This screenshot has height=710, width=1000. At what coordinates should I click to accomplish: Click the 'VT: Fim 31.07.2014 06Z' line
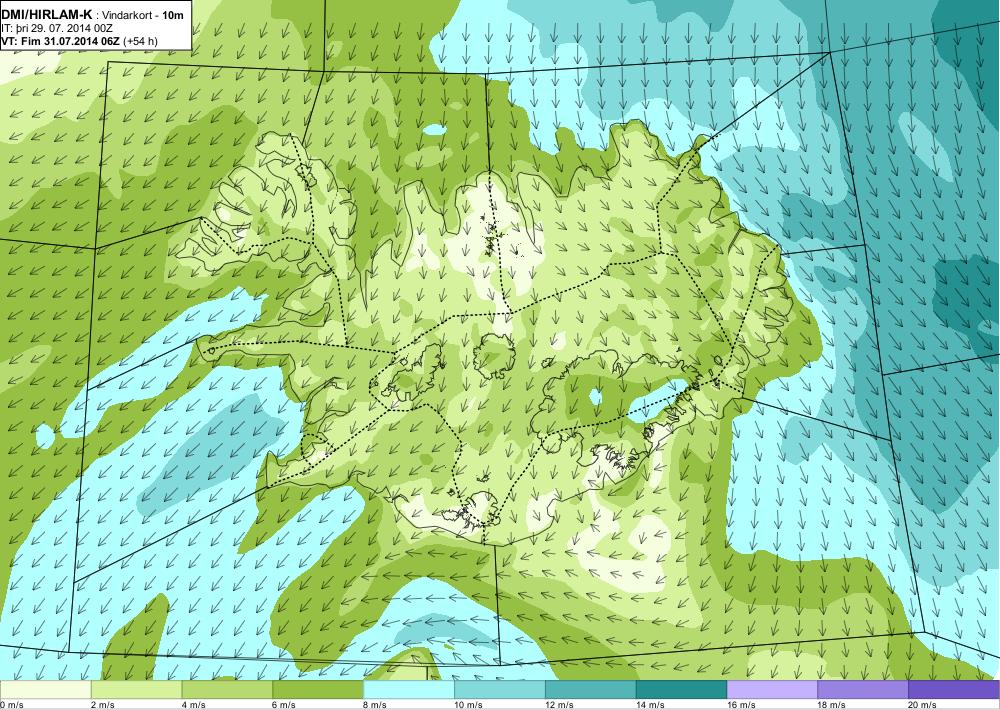click(60, 41)
